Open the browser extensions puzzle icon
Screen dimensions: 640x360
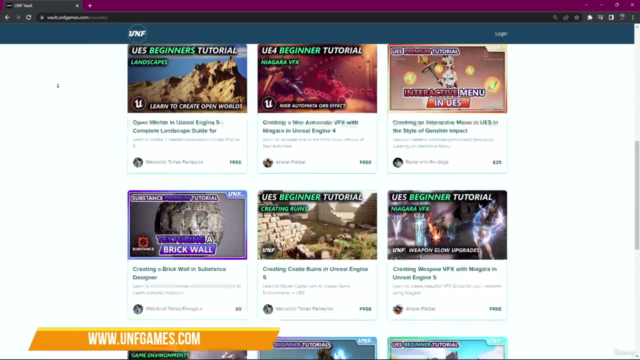[590, 18]
